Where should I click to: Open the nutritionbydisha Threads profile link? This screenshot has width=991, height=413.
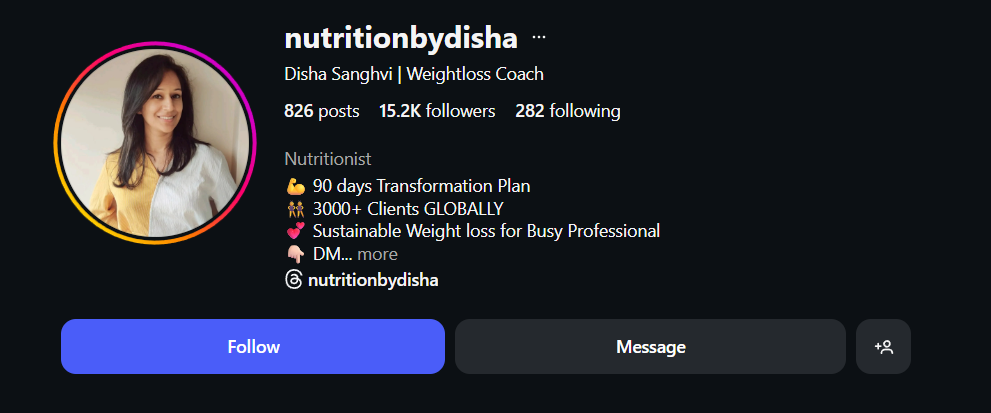(x=373, y=280)
